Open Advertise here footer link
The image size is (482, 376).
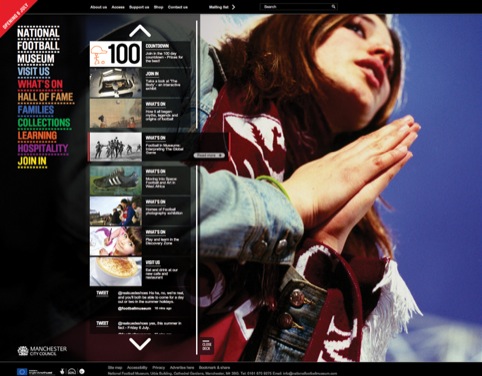point(182,368)
